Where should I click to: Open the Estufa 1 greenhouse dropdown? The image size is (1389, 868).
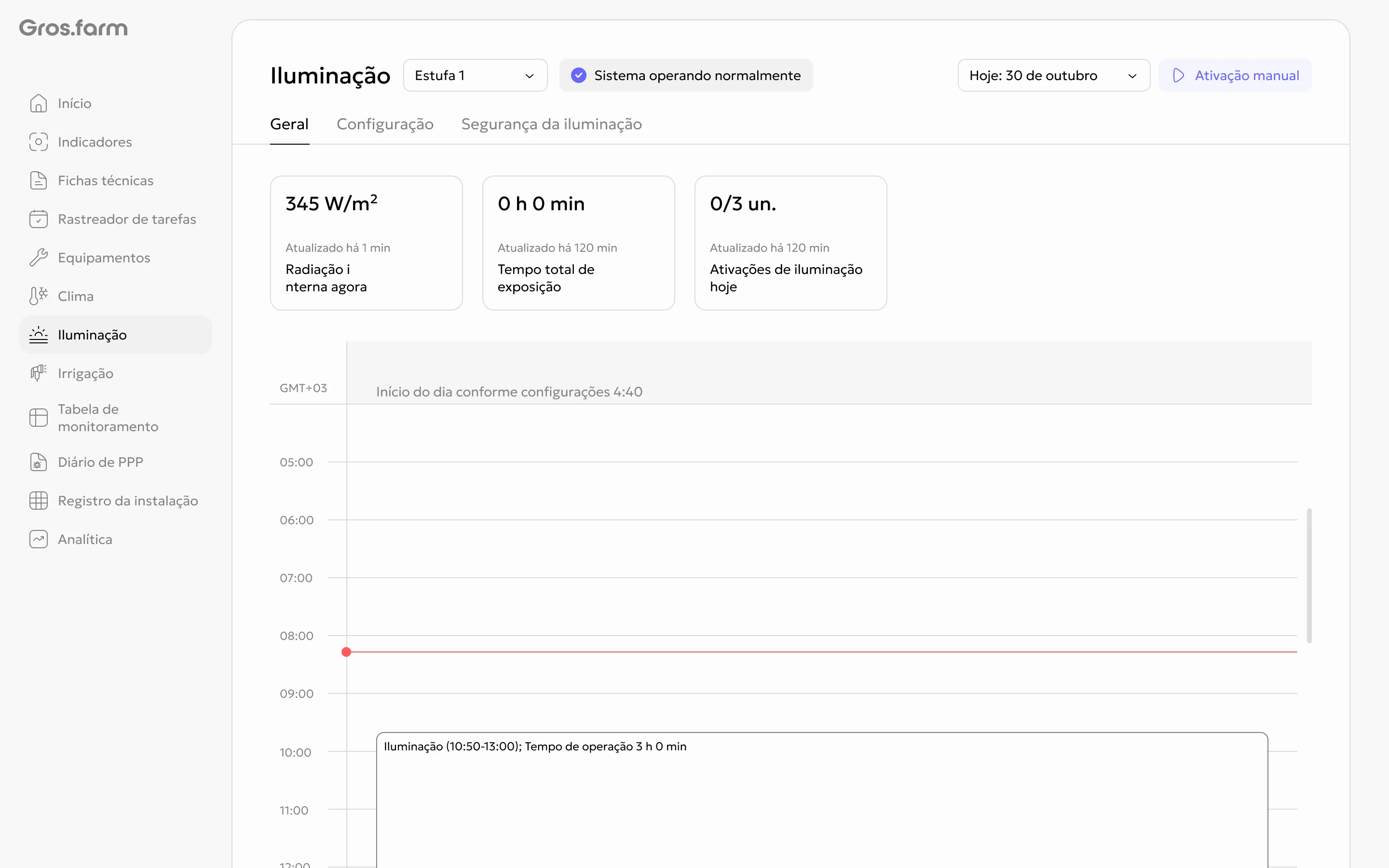475,75
